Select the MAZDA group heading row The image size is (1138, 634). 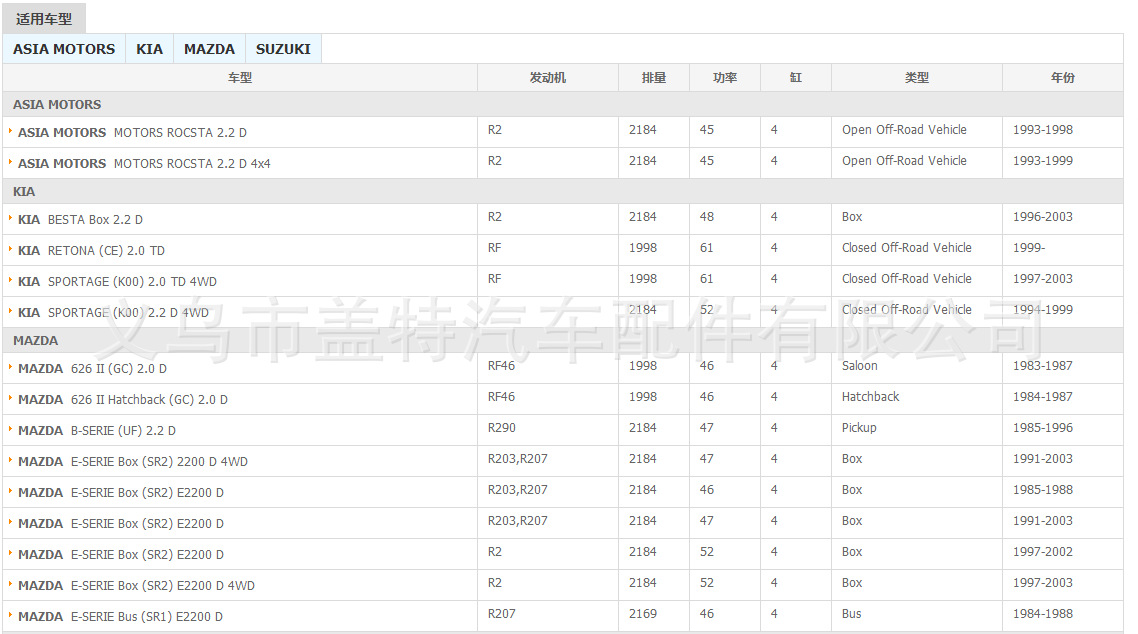tap(563, 340)
